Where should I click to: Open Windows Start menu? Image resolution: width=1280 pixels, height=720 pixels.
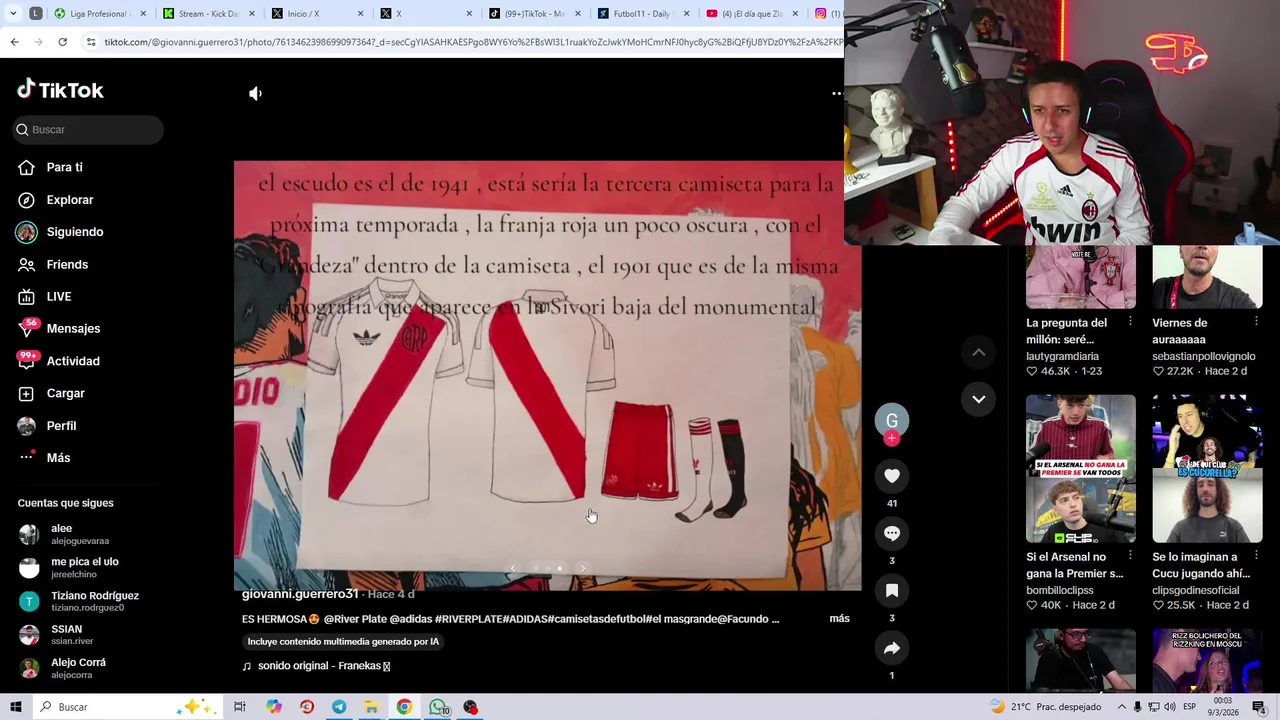click(15, 707)
